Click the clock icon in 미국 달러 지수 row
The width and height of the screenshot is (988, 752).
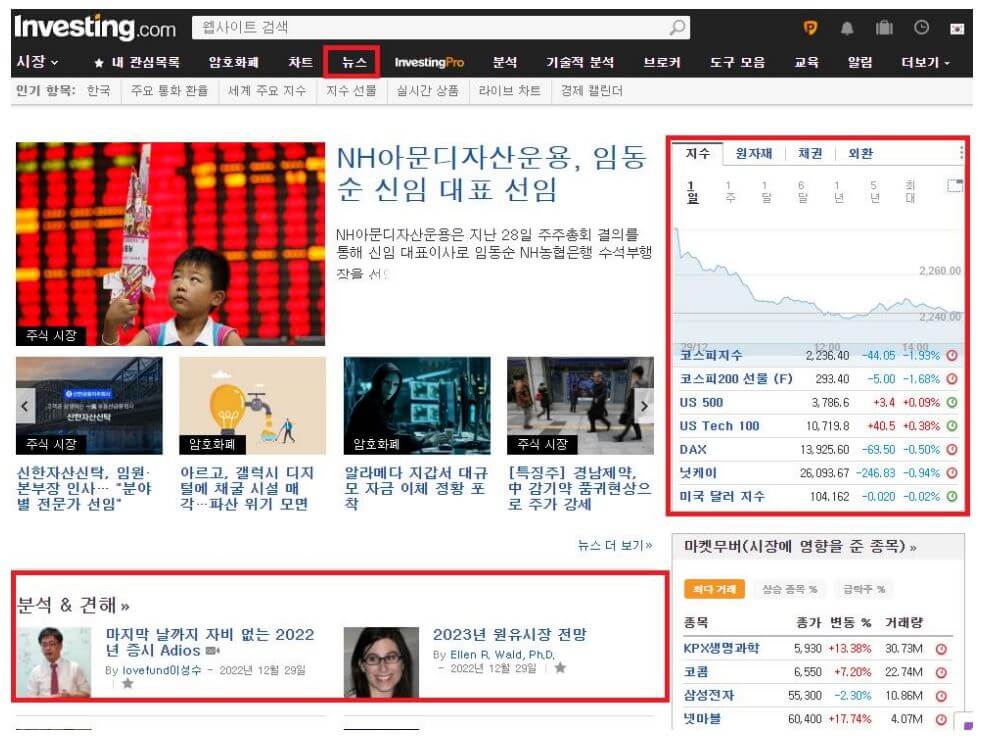click(952, 497)
